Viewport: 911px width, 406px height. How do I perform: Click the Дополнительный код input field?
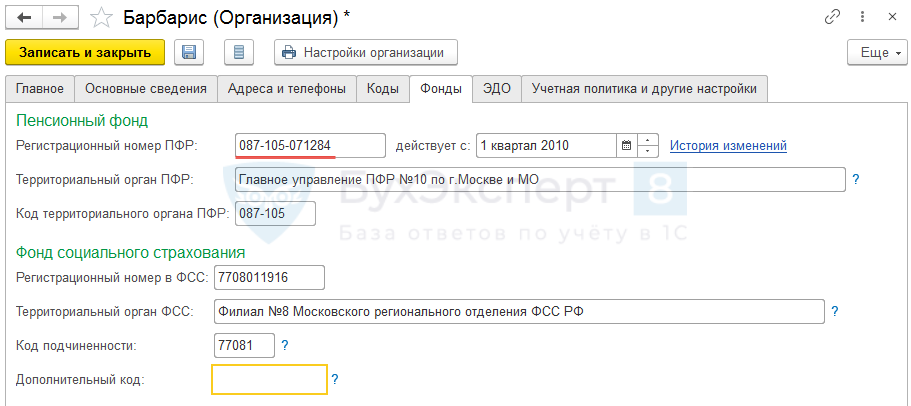coord(269,380)
